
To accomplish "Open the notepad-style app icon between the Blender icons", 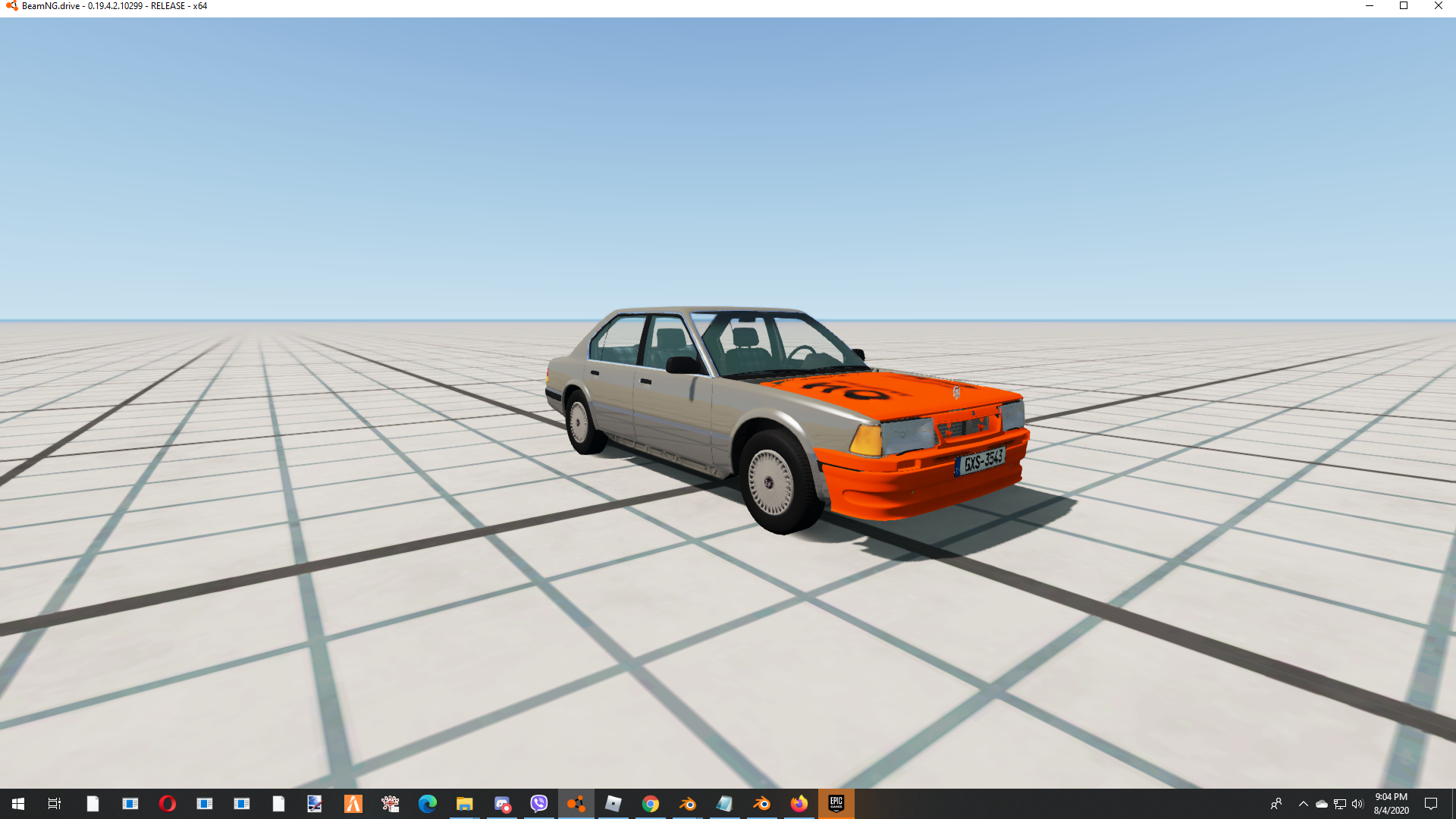I will coord(725,804).
